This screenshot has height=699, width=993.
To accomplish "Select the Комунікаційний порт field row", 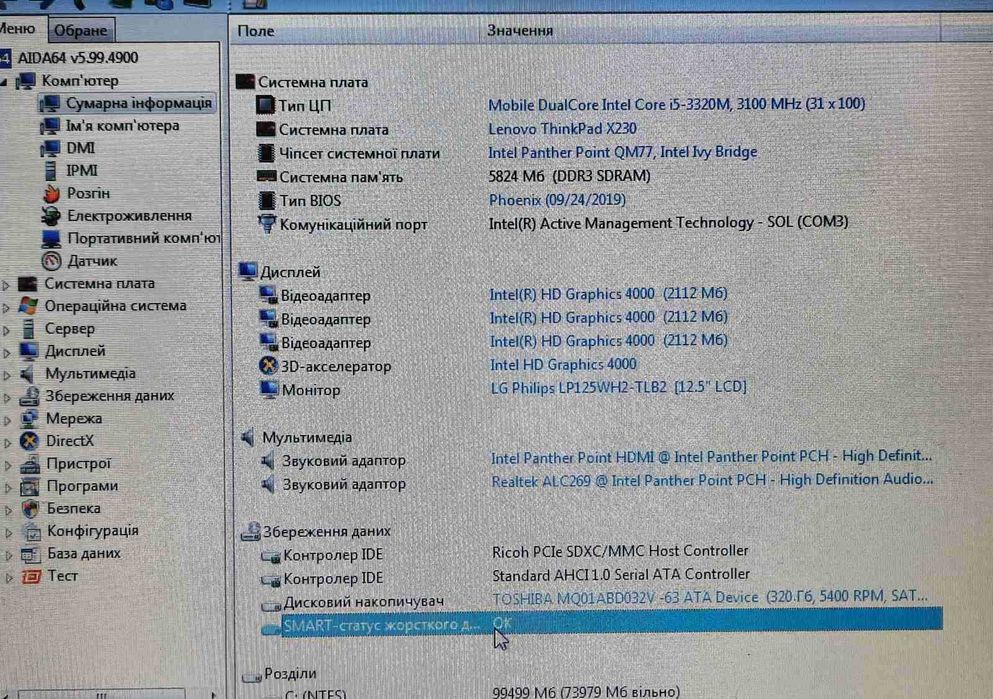I will point(353,225).
